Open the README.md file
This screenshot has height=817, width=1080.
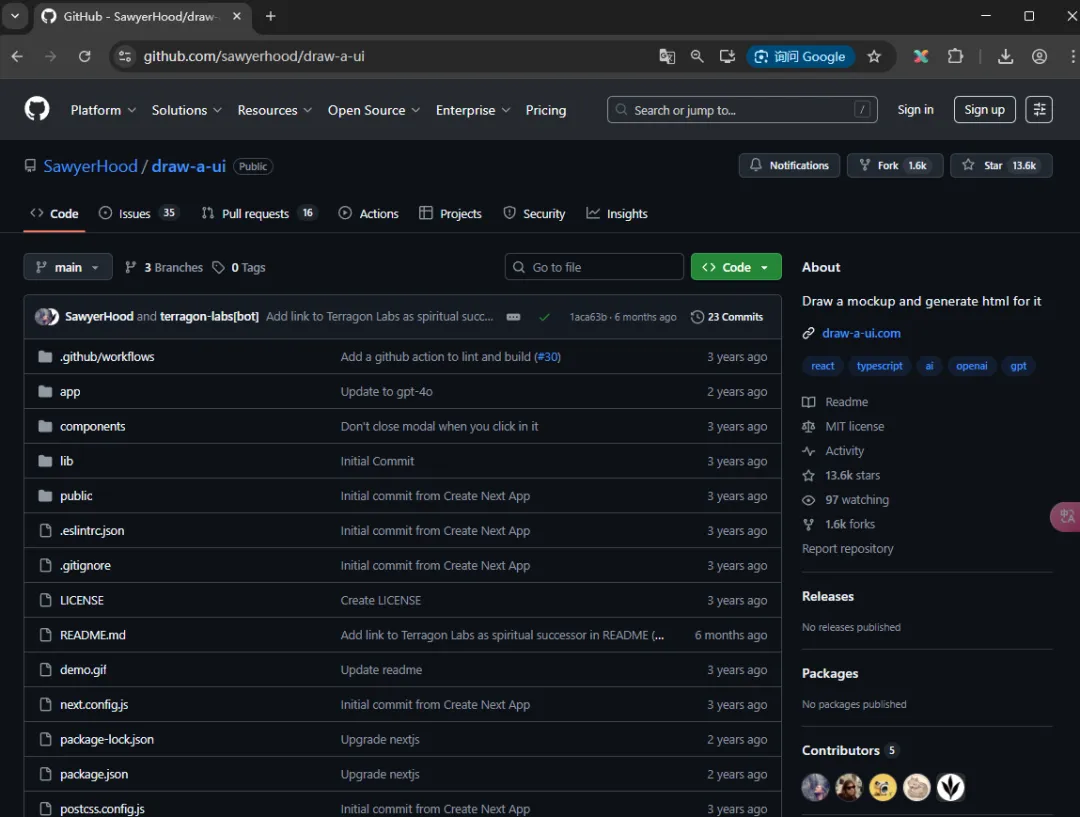[92, 635]
